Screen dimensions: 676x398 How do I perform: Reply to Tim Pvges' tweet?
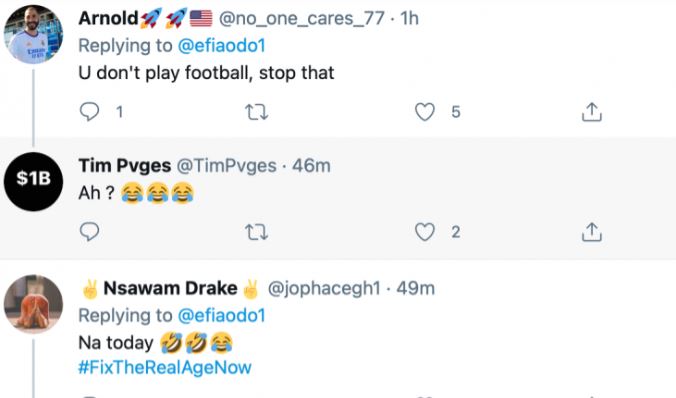(90, 232)
